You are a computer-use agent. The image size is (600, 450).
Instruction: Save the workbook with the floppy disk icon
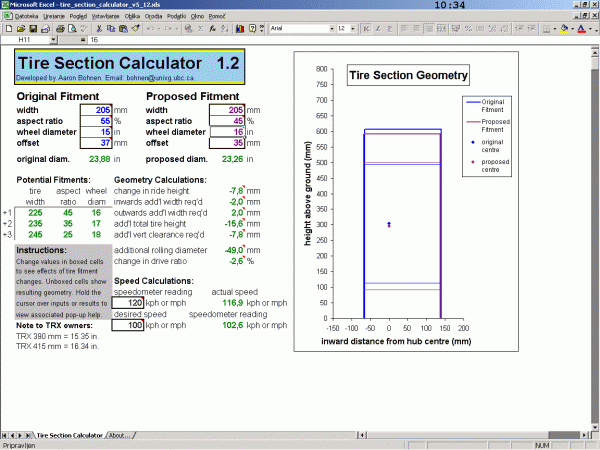[x=33, y=28]
